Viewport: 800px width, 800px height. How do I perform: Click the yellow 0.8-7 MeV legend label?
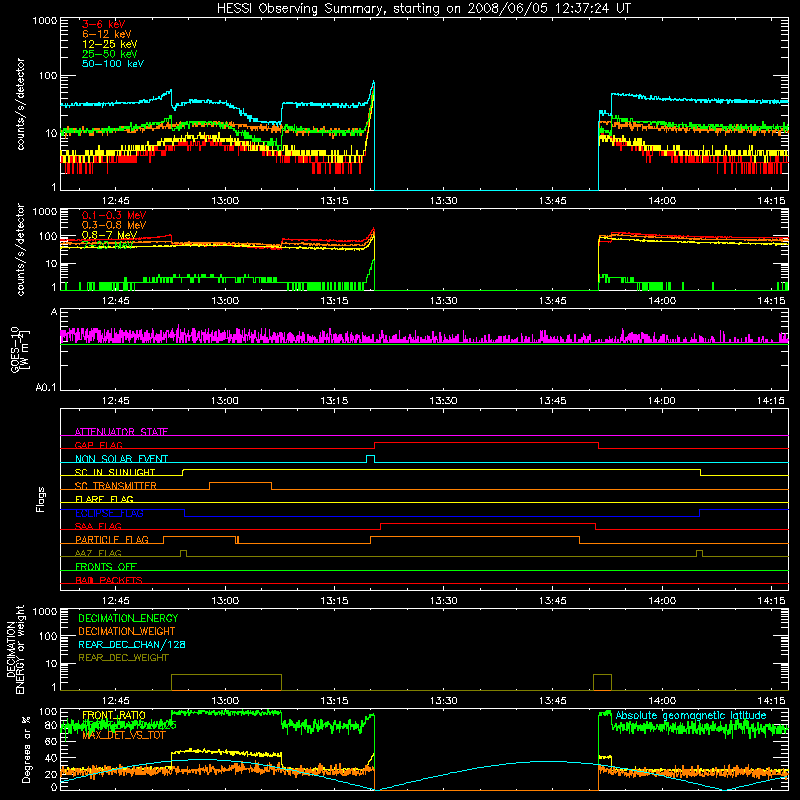(x=109, y=235)
